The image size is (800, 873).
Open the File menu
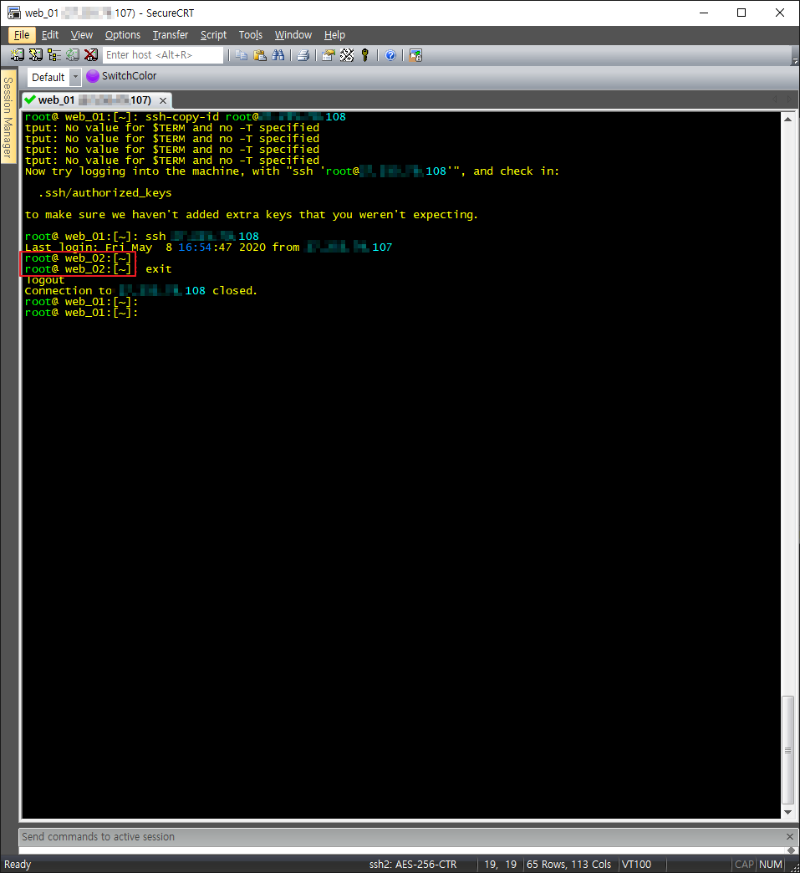(22, 35)
